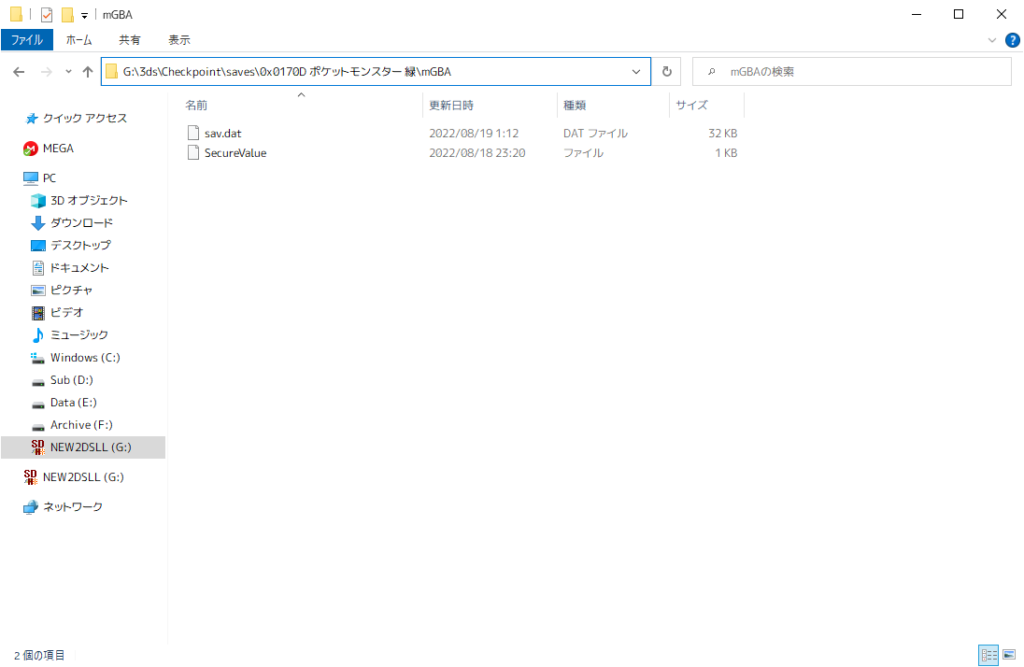The height and width of the screenshot is (667, 1024).
Task: Open the 共有 ribbon tab
Action: tap(129, 40)
